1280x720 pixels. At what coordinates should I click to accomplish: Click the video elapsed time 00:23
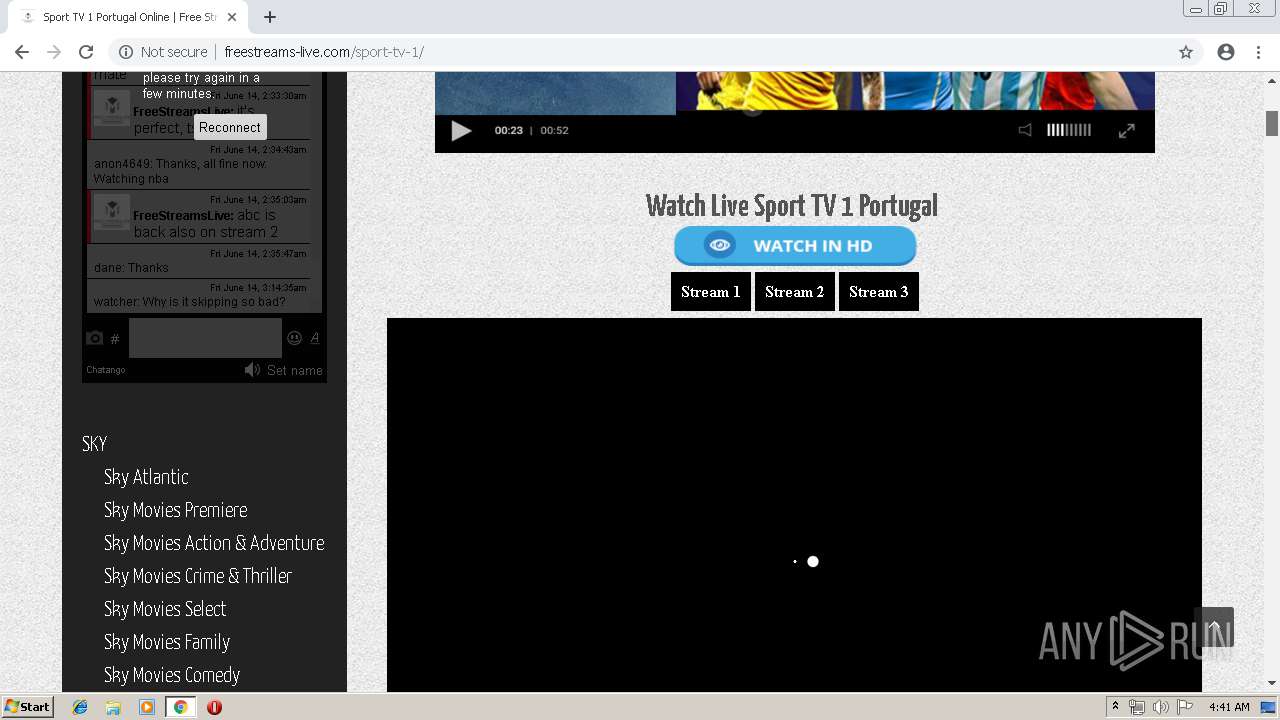(508, 130)
